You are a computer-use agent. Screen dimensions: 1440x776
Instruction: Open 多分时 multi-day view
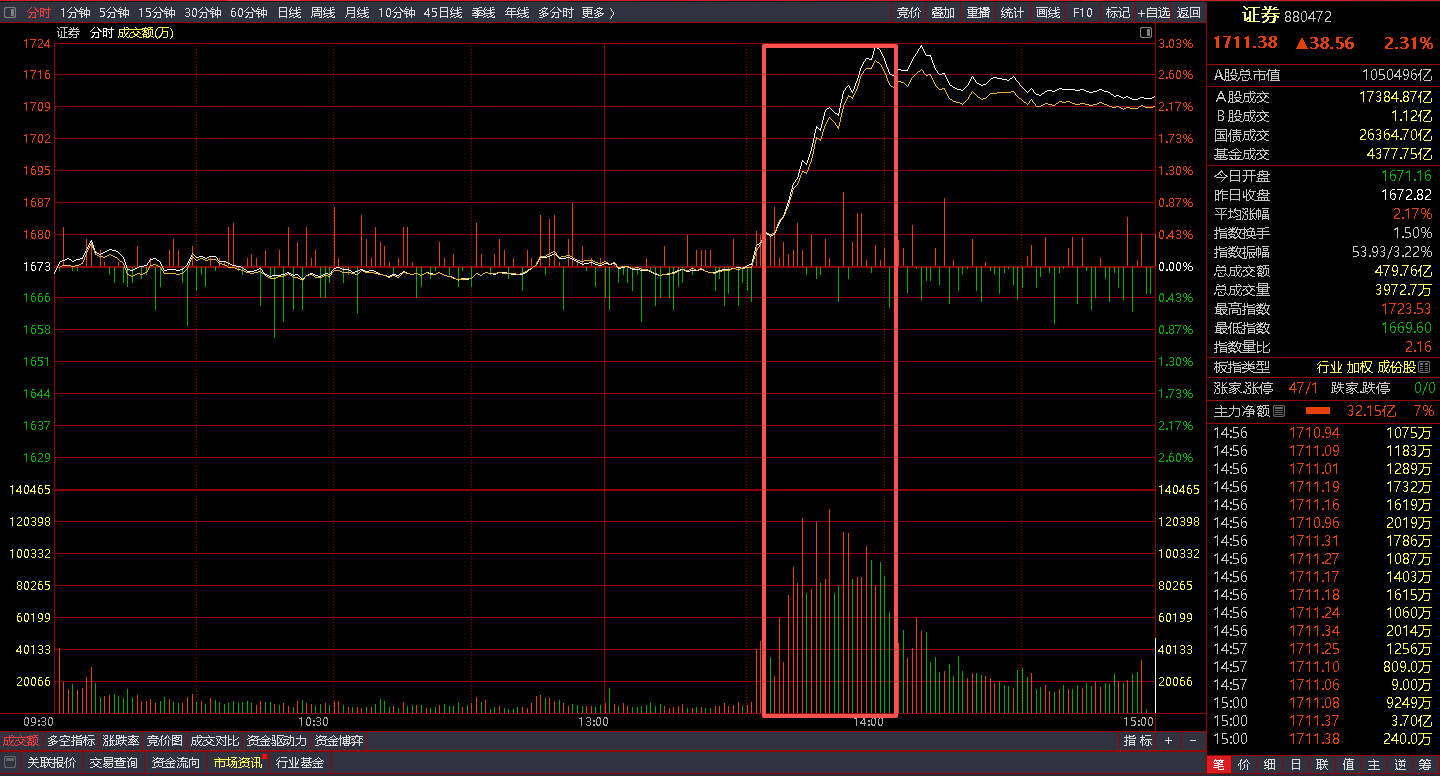coord(556,13)
